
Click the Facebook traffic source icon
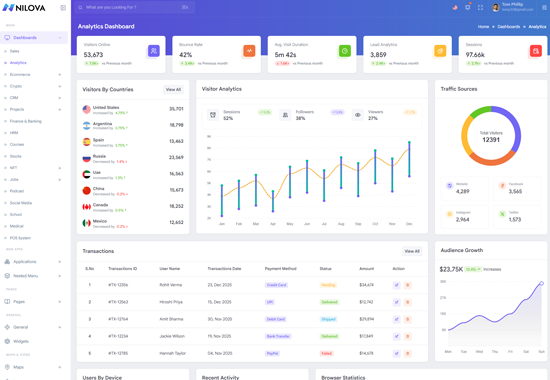(502, 186)
